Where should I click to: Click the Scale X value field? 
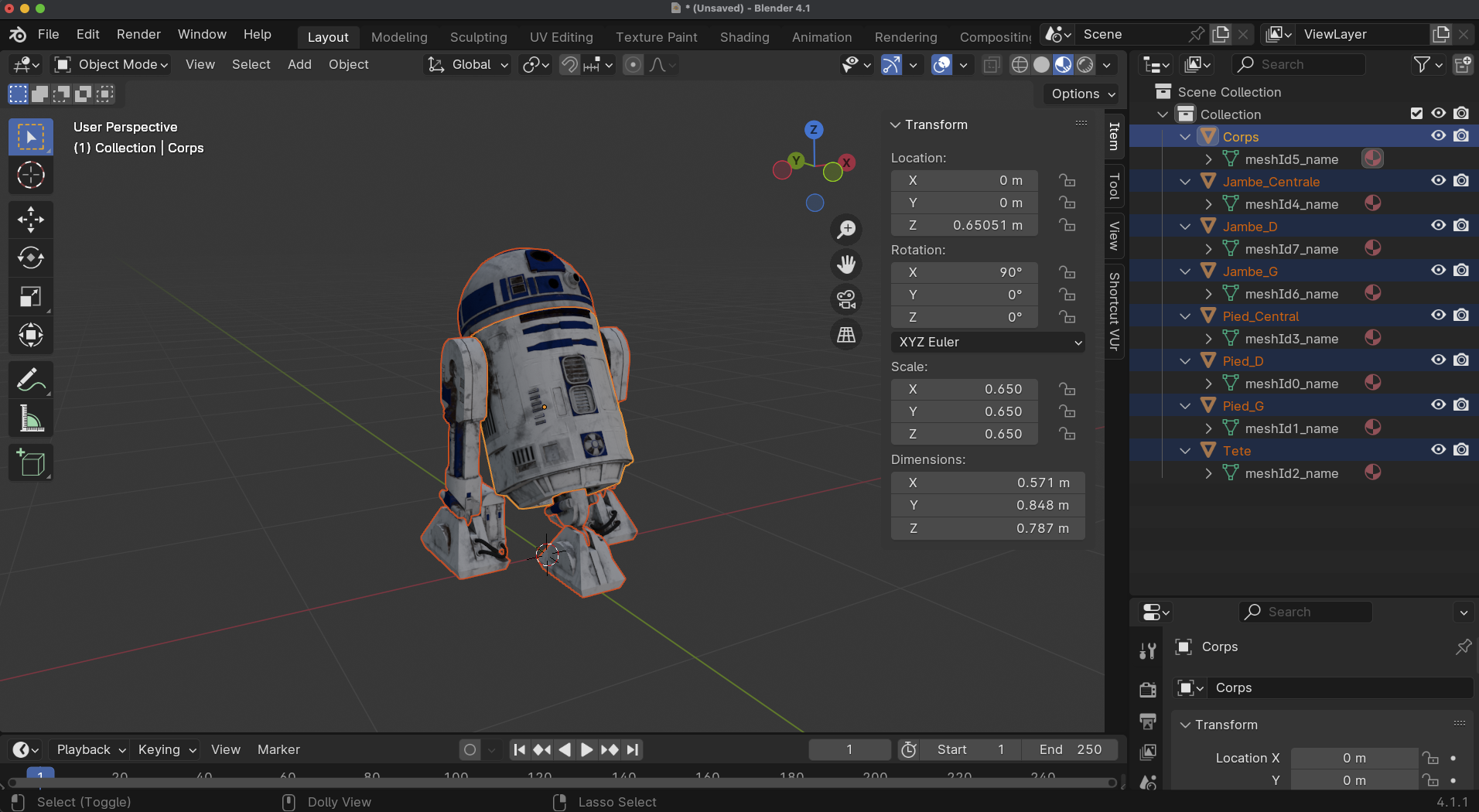[x=965, y=389]
